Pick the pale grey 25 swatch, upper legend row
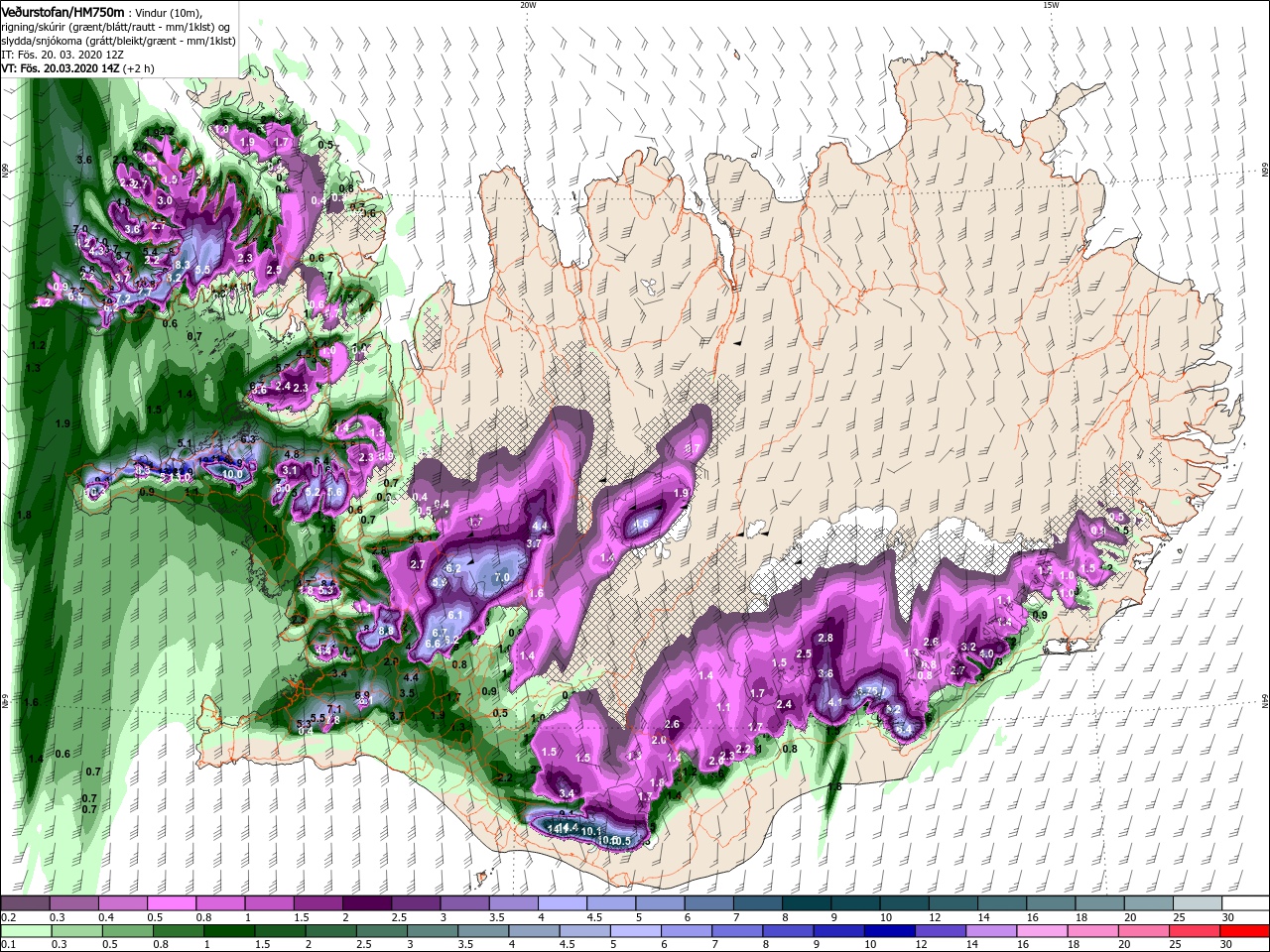Viewport: 1270px width, 952px height. point(1197,903)
